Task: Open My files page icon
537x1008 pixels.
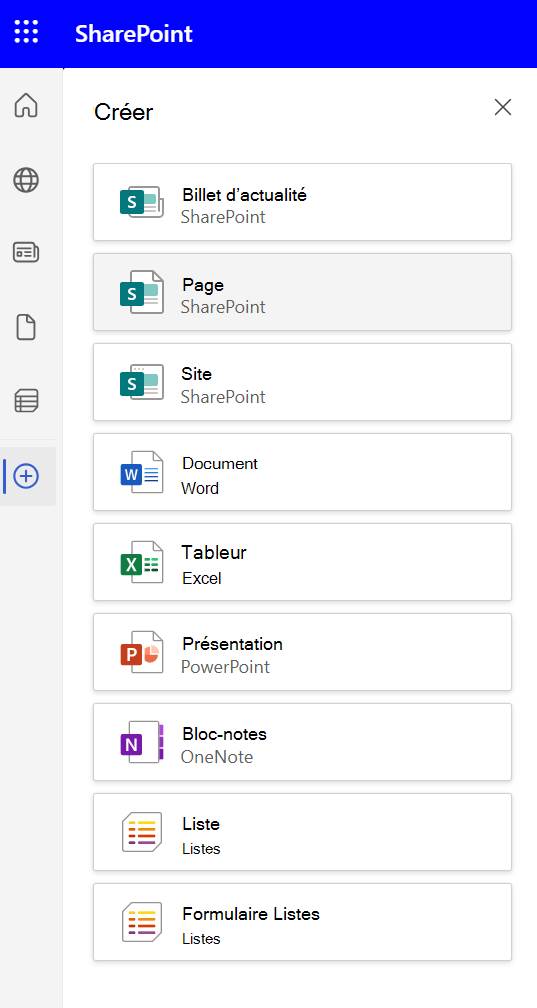Action: pos(26,328)
